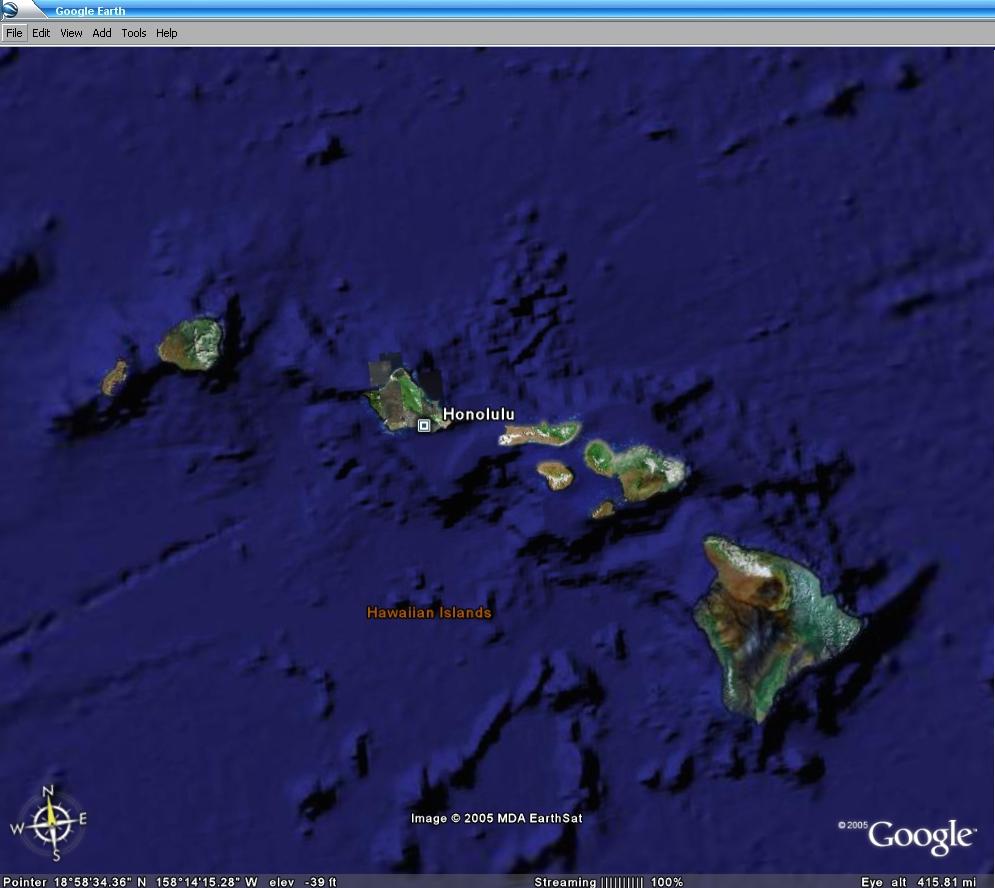
Task: Open the Add menu
Action: [x=102, y=33]
